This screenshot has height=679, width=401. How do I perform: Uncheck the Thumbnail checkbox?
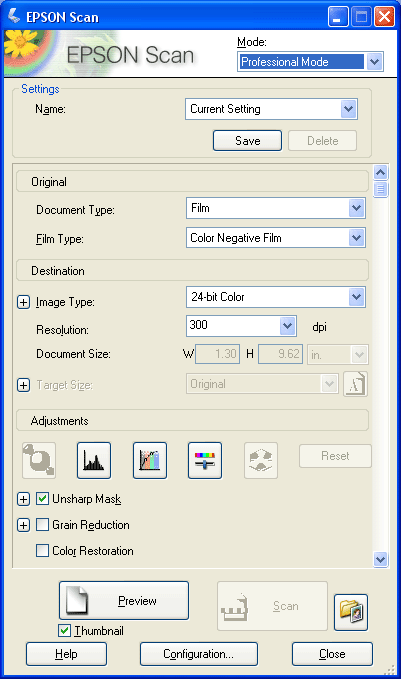[x=65, y=630]
